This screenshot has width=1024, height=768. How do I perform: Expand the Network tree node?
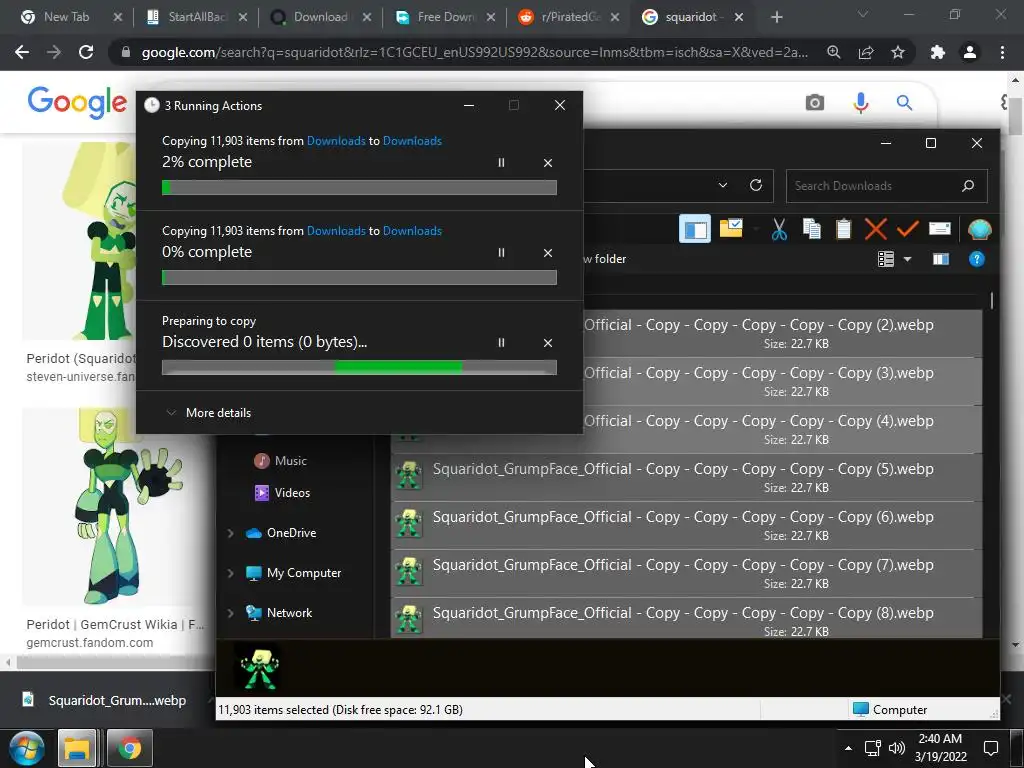[231, 613]
